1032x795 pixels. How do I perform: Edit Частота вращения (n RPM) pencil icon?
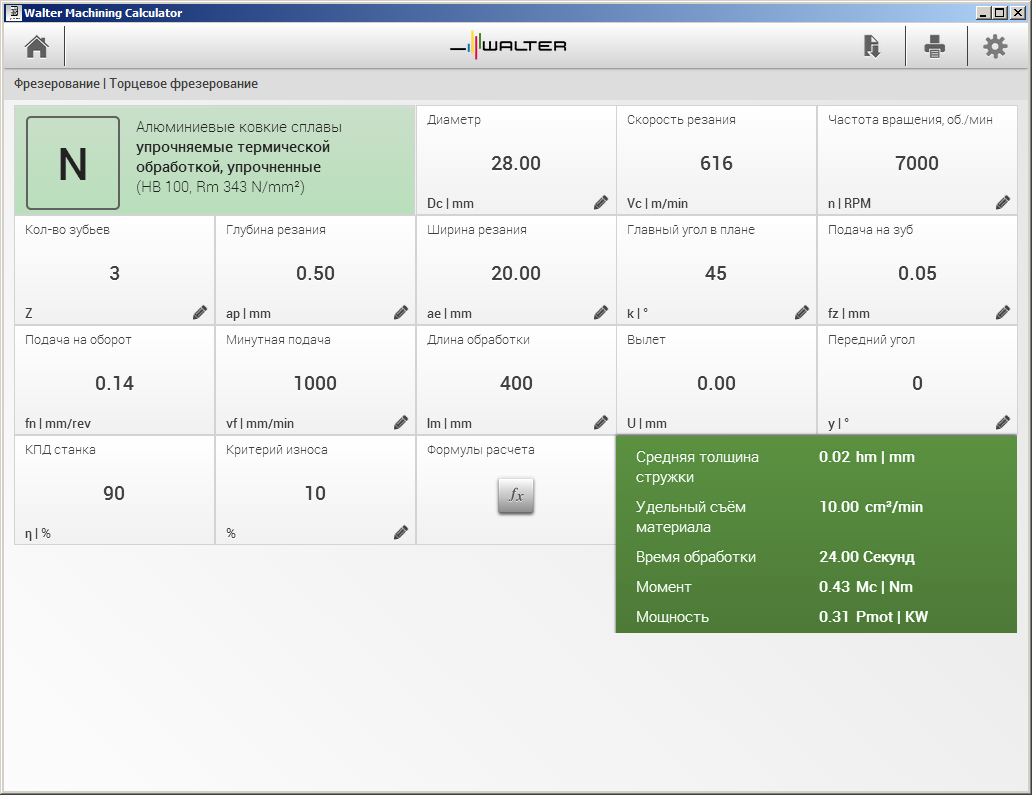coord(1002,203)
